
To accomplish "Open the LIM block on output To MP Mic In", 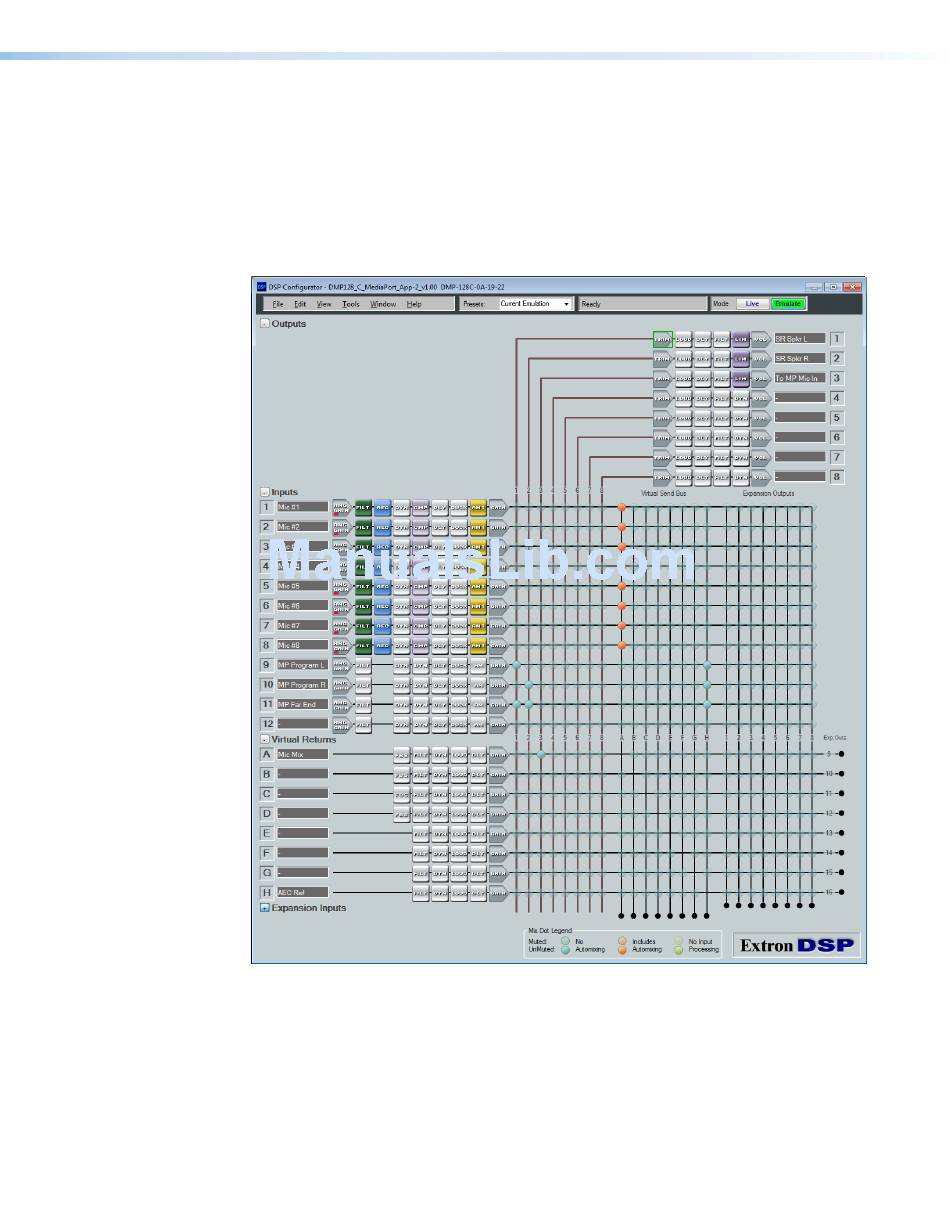I will (740, 378).
